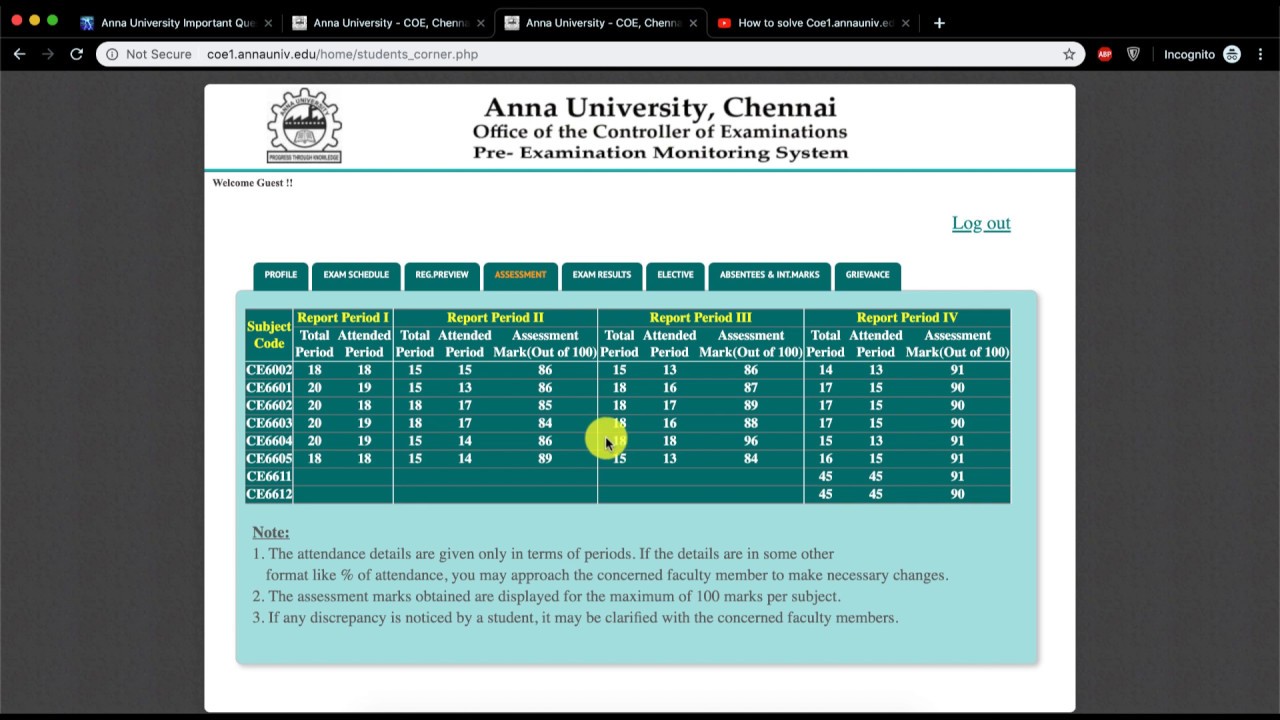Click CE6603 Period III assessment mark 88
The width and height of the screenshot is (1280, 720).
751,424
